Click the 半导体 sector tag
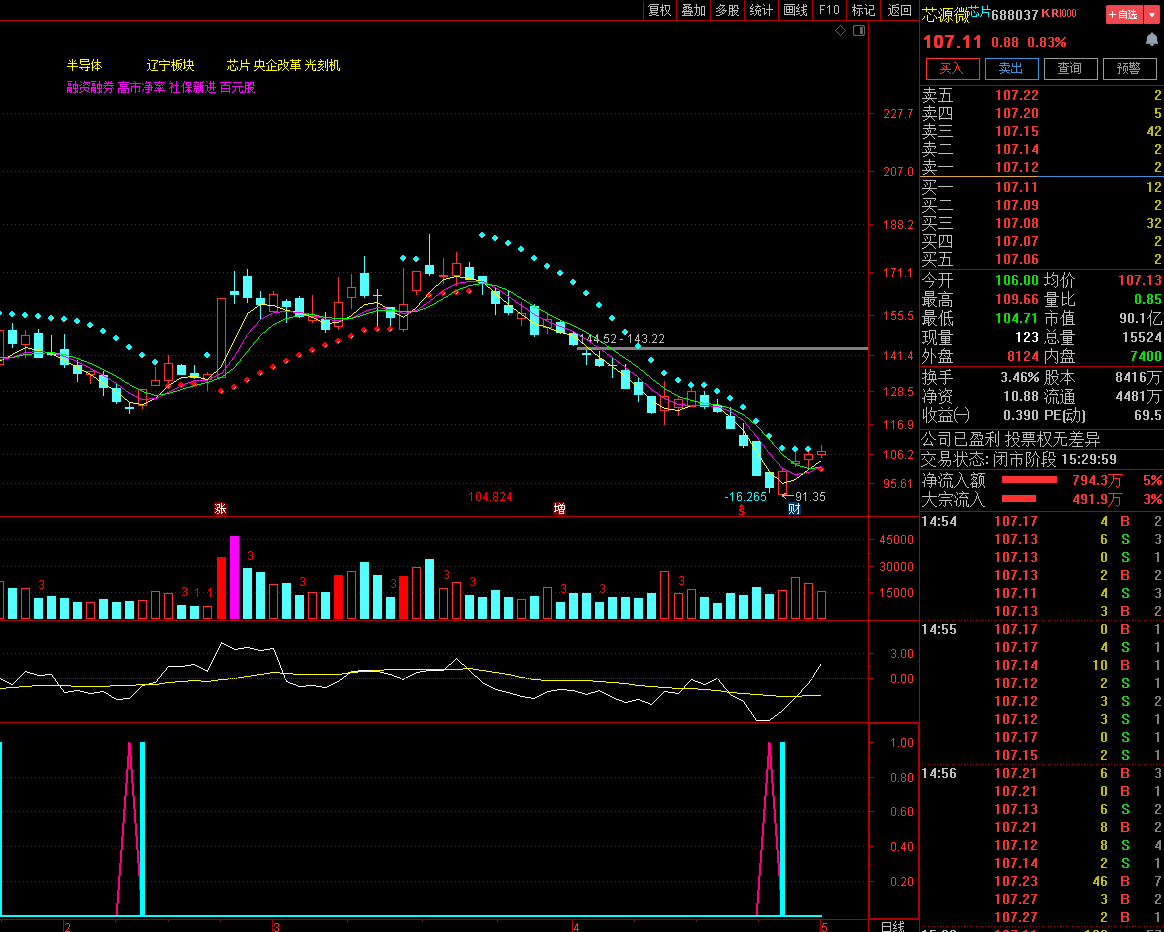1164x932 pixels. click(85, 65)
